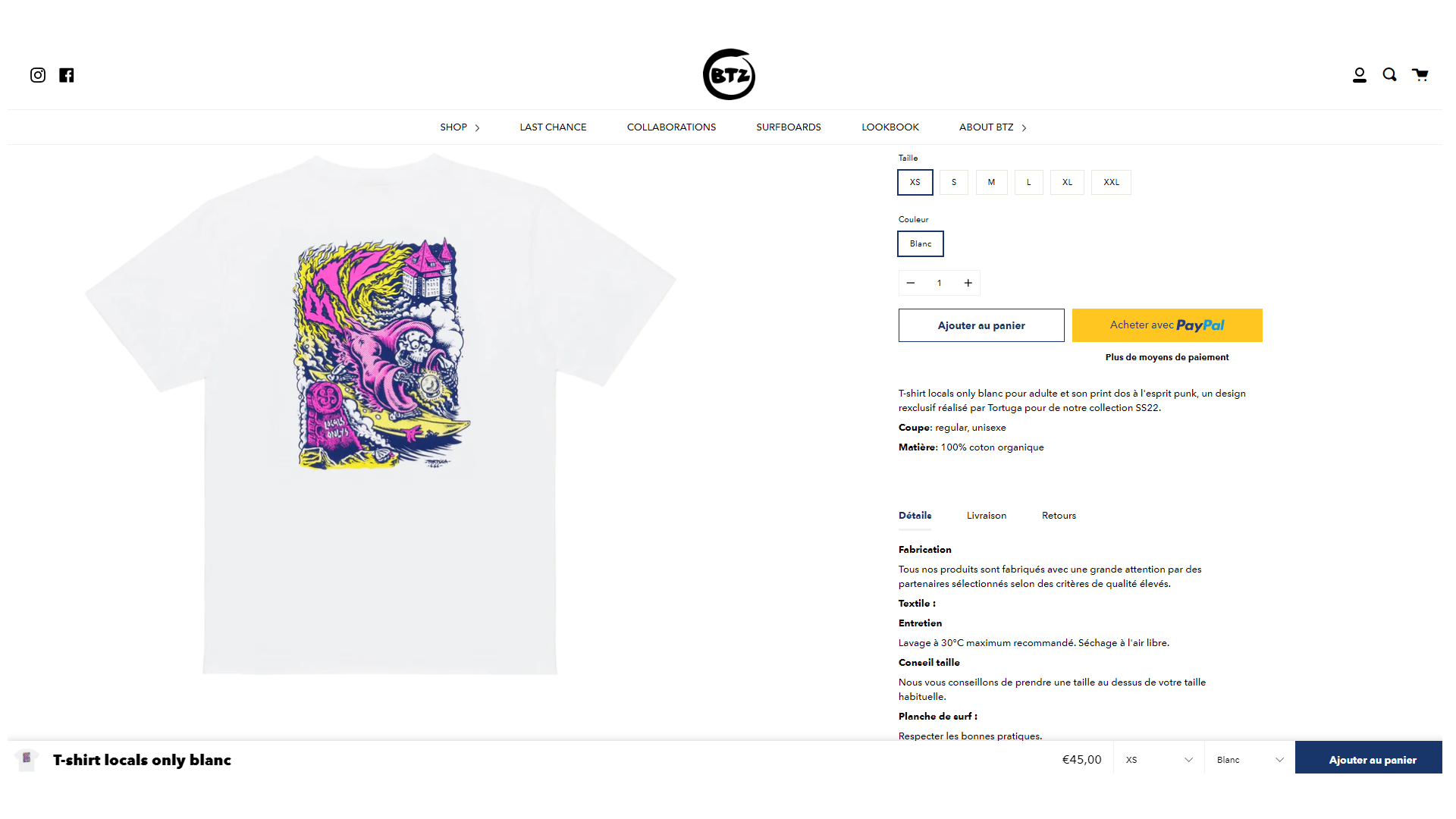This screenshot has height=819, width=1456.
Task: Decrease quantity with the minus icon
Action: (911, 283)
